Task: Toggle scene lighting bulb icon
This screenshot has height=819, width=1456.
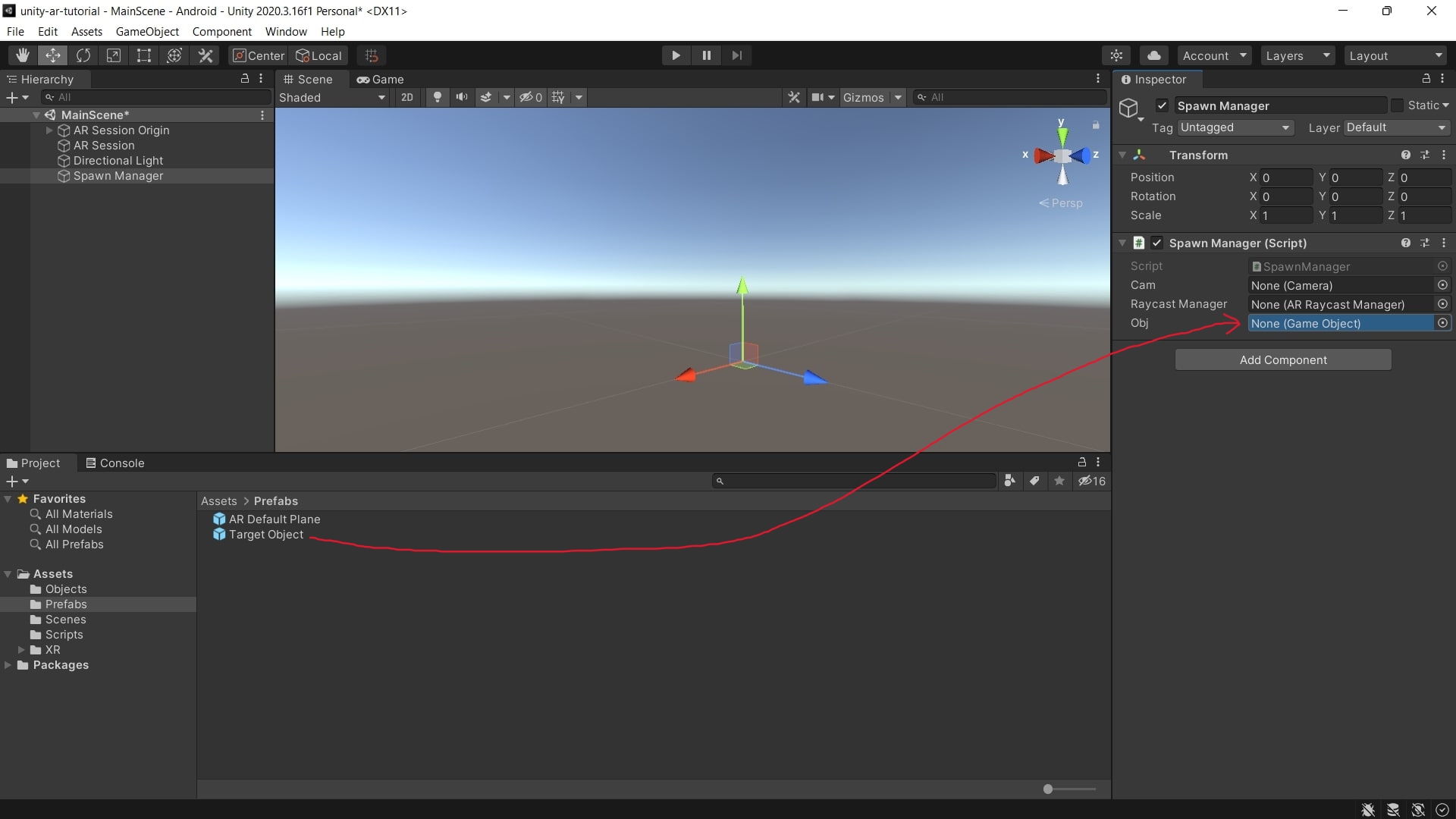Action: point(437,97)
